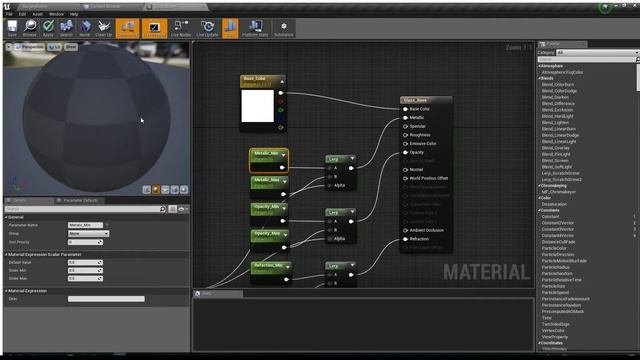The height and width of the screenshot is (360, 640).
Task: Use the selected mesh as preview
Action: 184,190
